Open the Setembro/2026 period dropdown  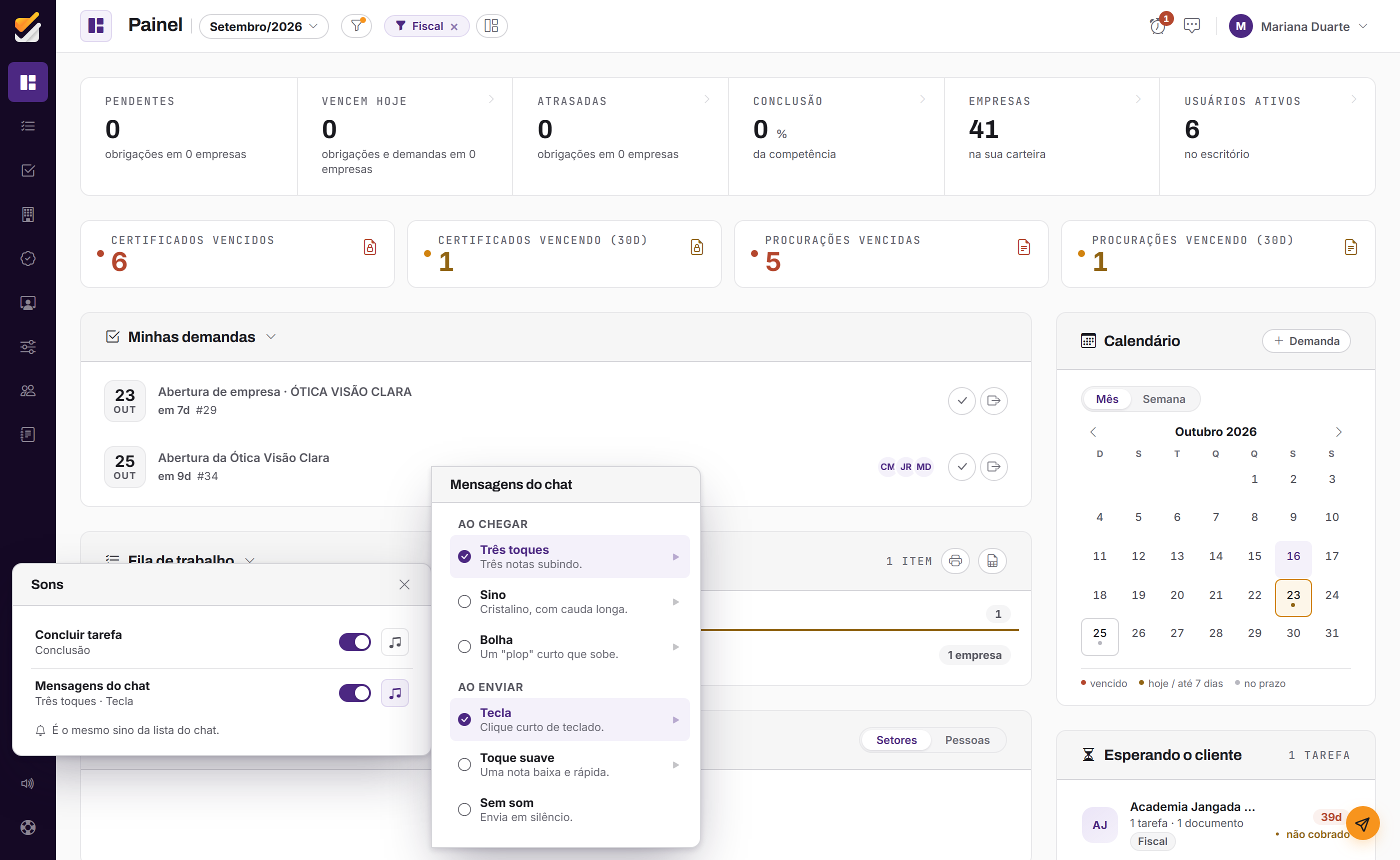[x=263, y=26]
